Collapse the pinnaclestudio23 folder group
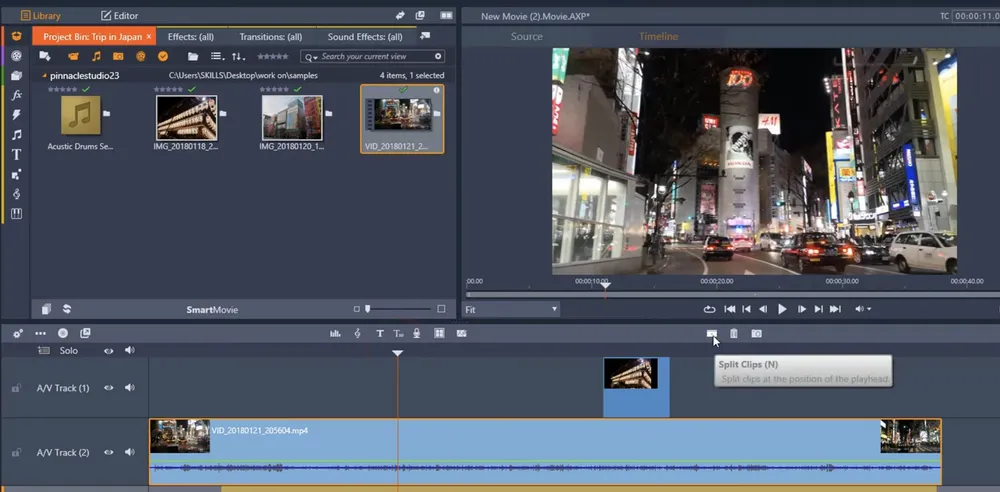Image resolution: width=1000 pixels, height=492 pixels. click(x=45, y=75)
